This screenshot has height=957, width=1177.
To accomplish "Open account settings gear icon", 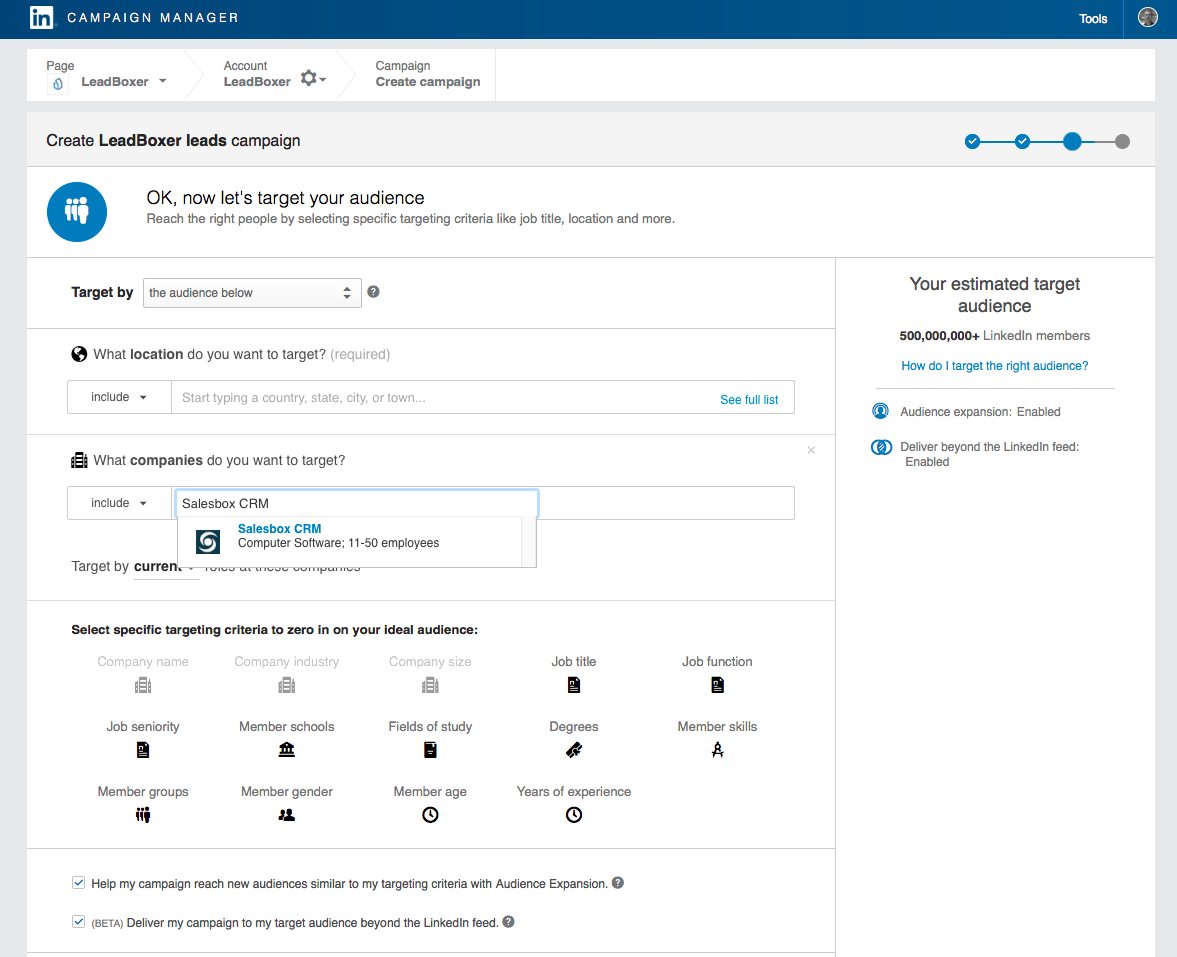I will click(309, 78).
